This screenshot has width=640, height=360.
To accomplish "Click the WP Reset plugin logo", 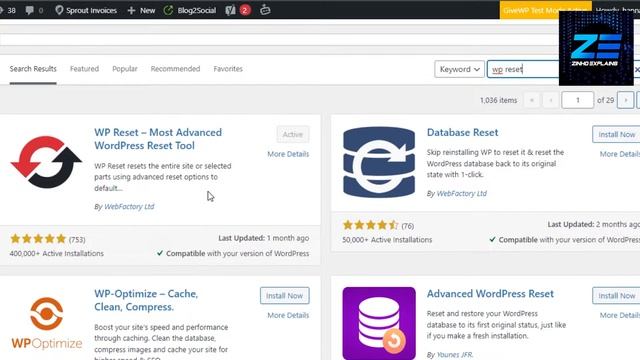I will 46,162.
